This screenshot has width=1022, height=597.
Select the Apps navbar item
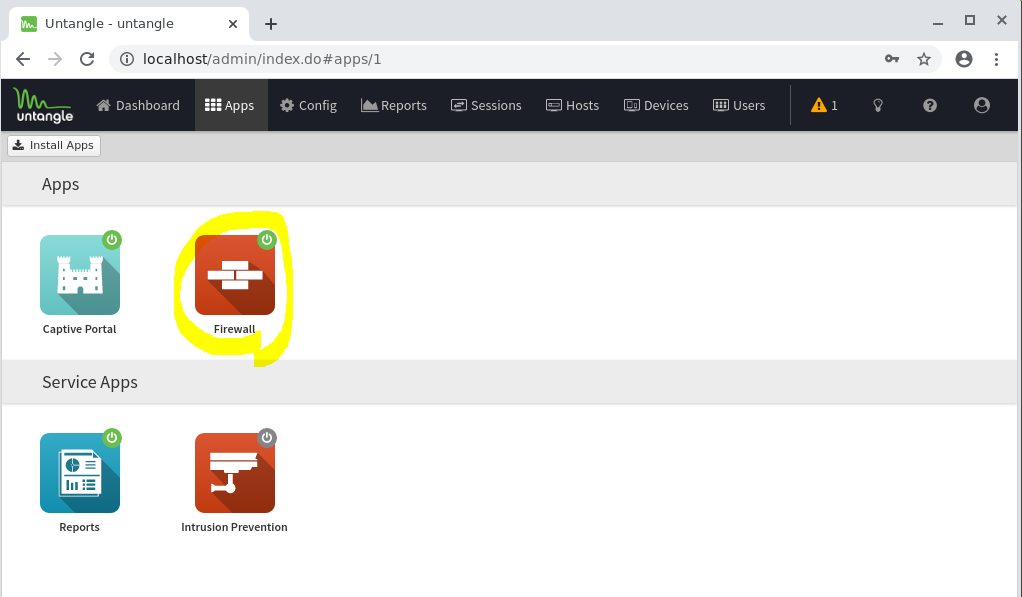(x=231, y=105)
